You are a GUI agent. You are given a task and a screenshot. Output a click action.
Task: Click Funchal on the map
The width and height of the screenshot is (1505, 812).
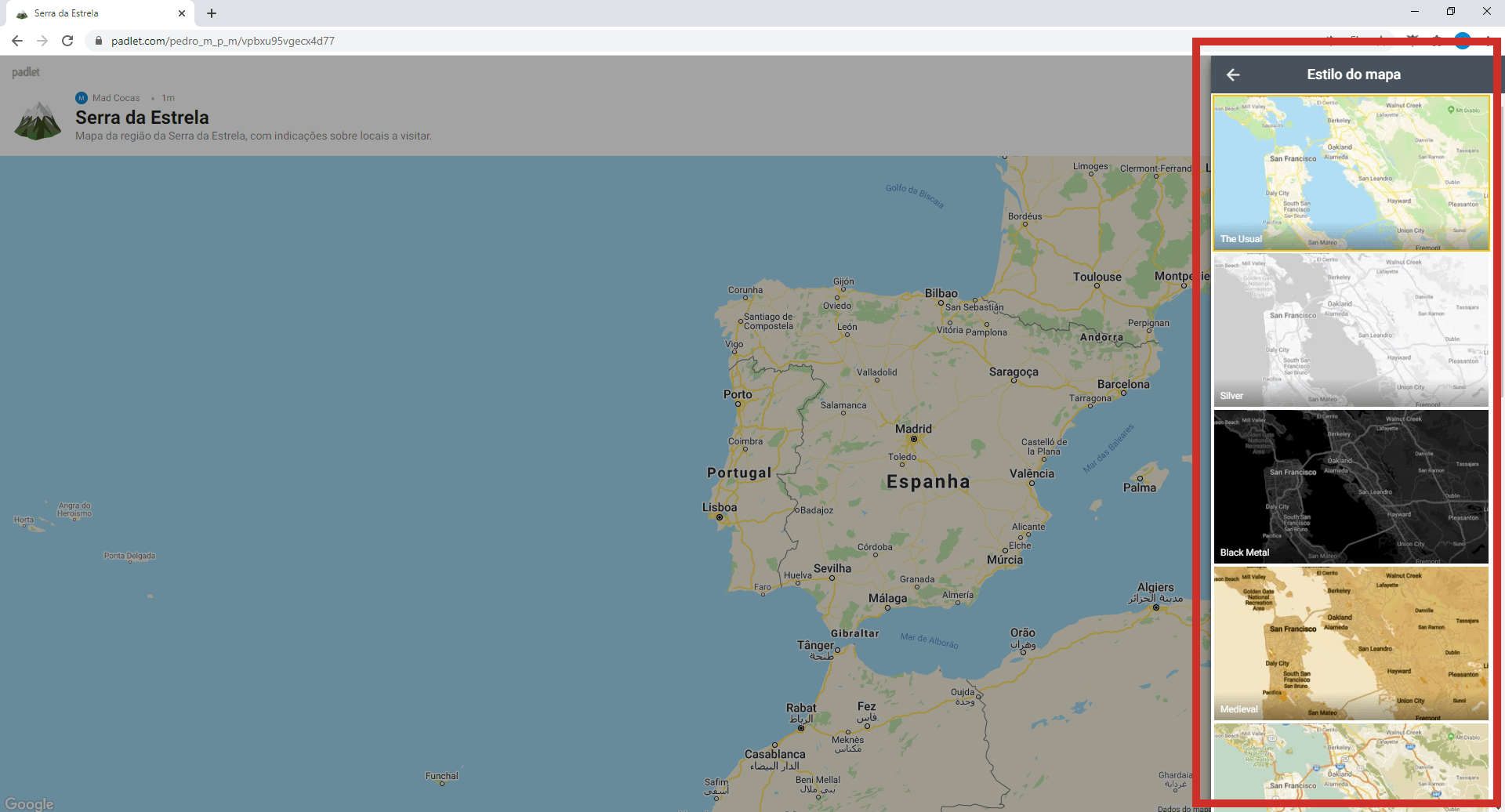[x=442, y=776]
